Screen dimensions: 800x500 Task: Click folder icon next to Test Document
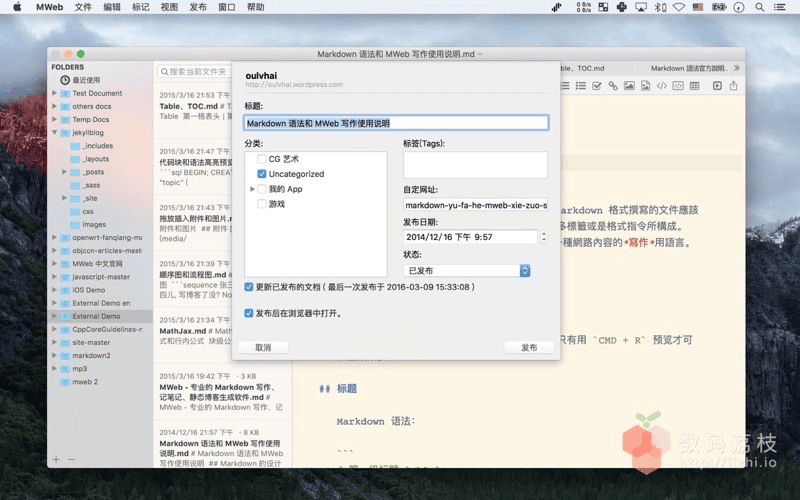[x=65, y=93]
